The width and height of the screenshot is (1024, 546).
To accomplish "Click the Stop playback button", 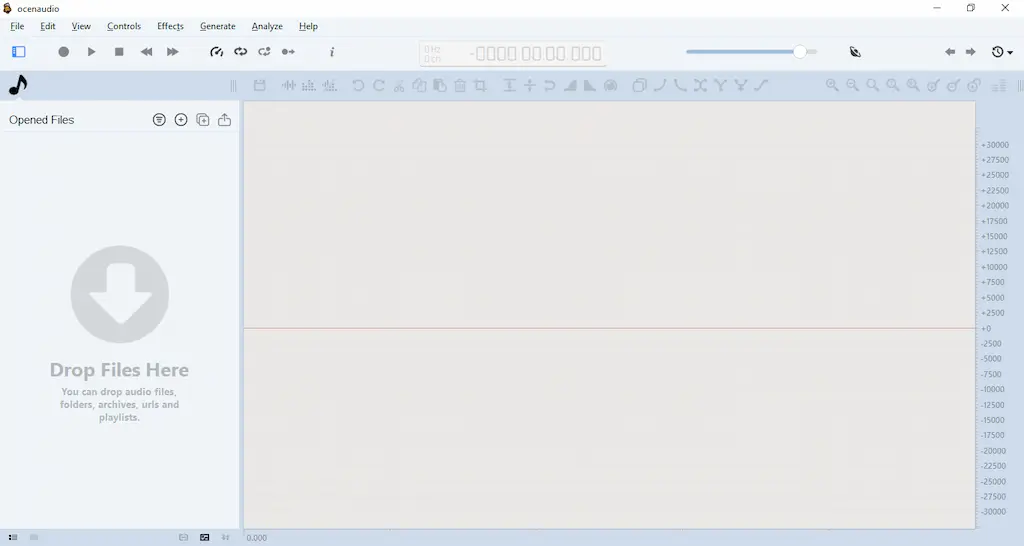I will tap(119, 52).
